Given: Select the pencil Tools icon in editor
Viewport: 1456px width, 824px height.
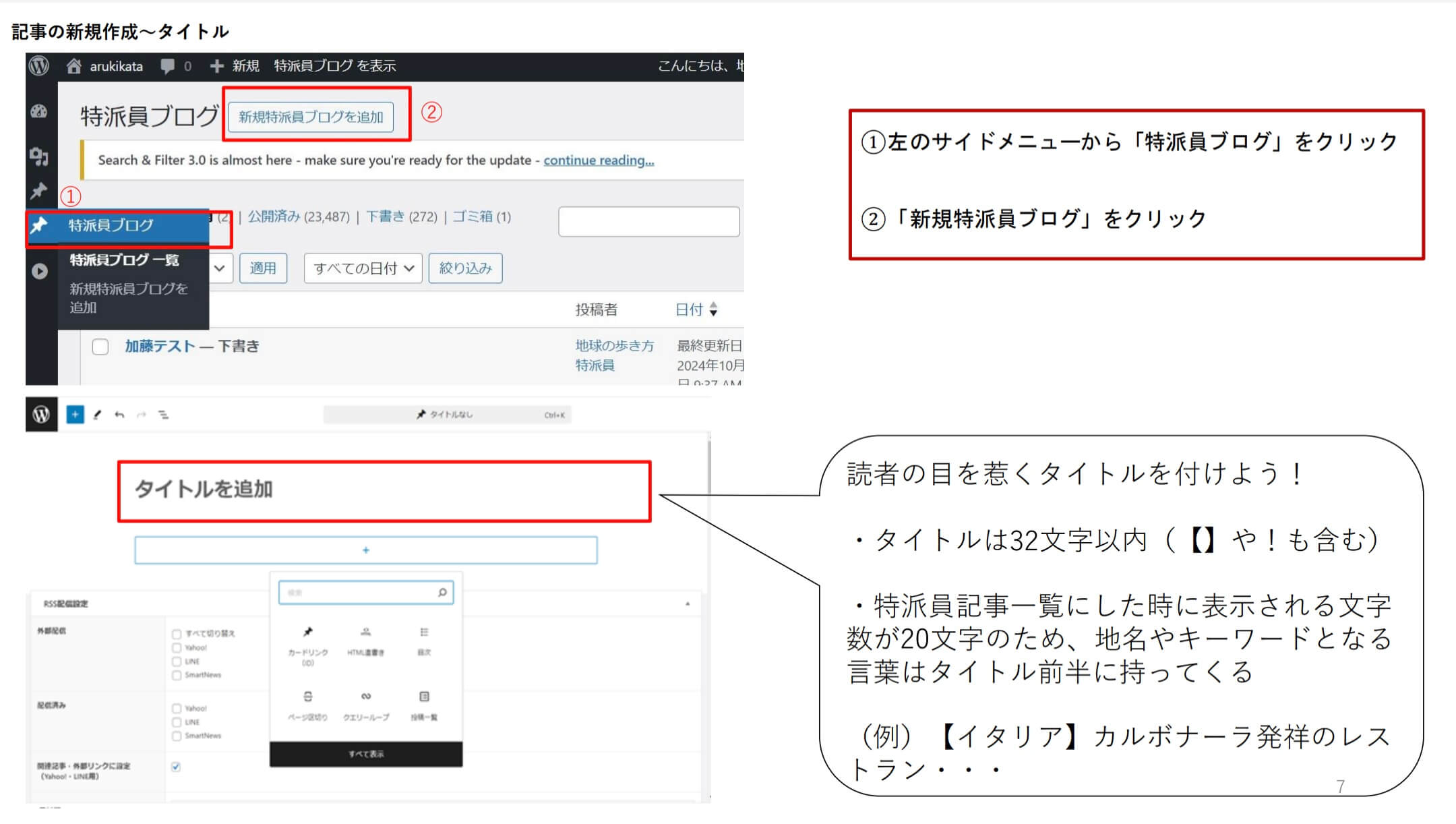Looking at the screenshot, I should (x=97, y=415).
